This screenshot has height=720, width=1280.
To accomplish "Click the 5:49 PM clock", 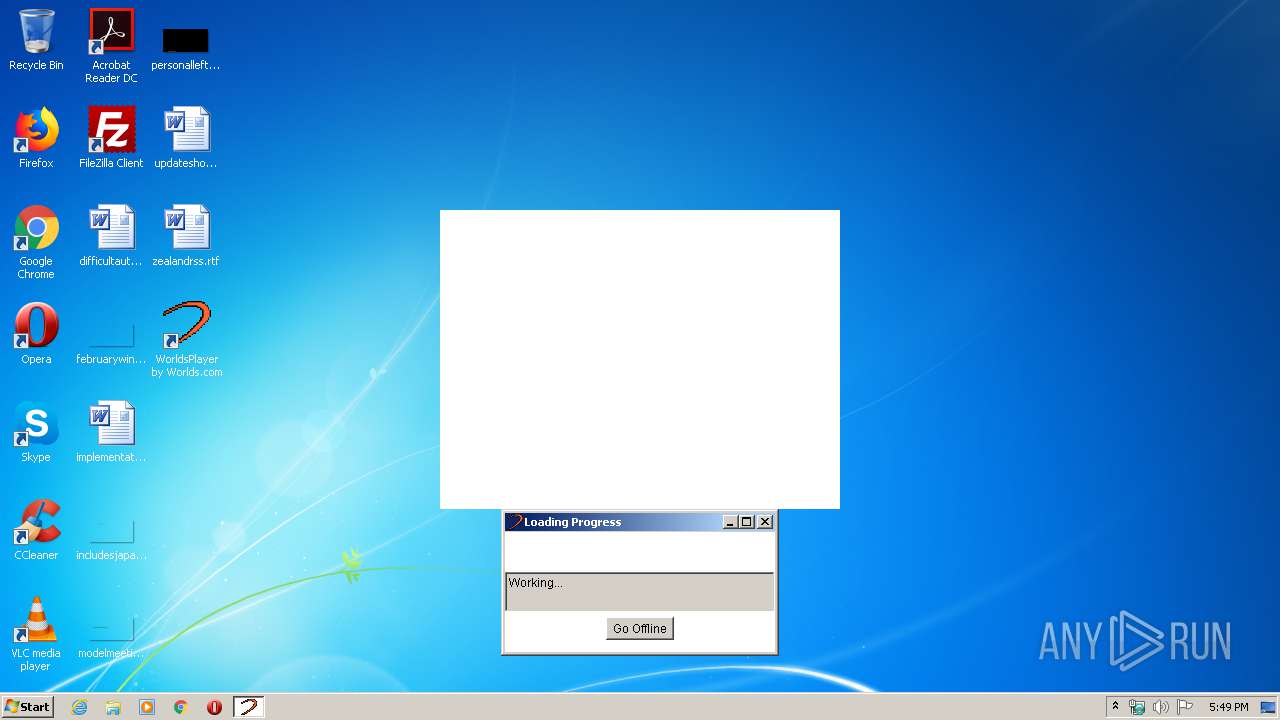I will [1228, 707].
